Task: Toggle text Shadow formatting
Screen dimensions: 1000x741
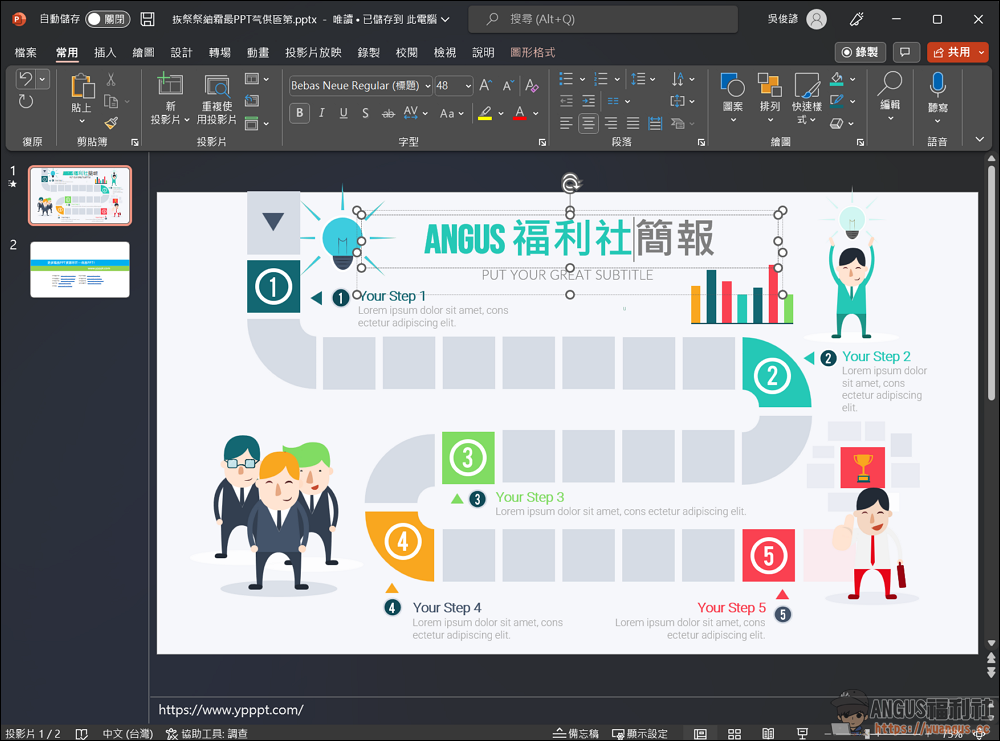Action: coord(365,113)
